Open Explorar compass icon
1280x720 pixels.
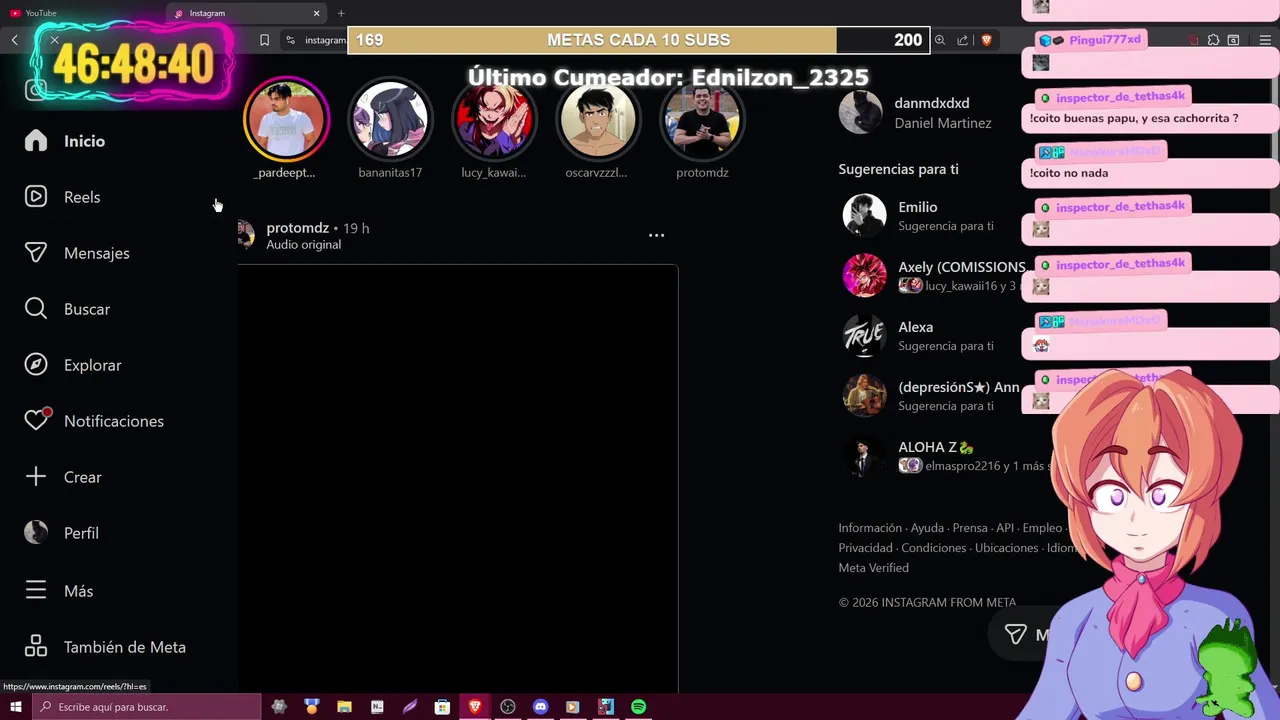(x=36, y=365)
